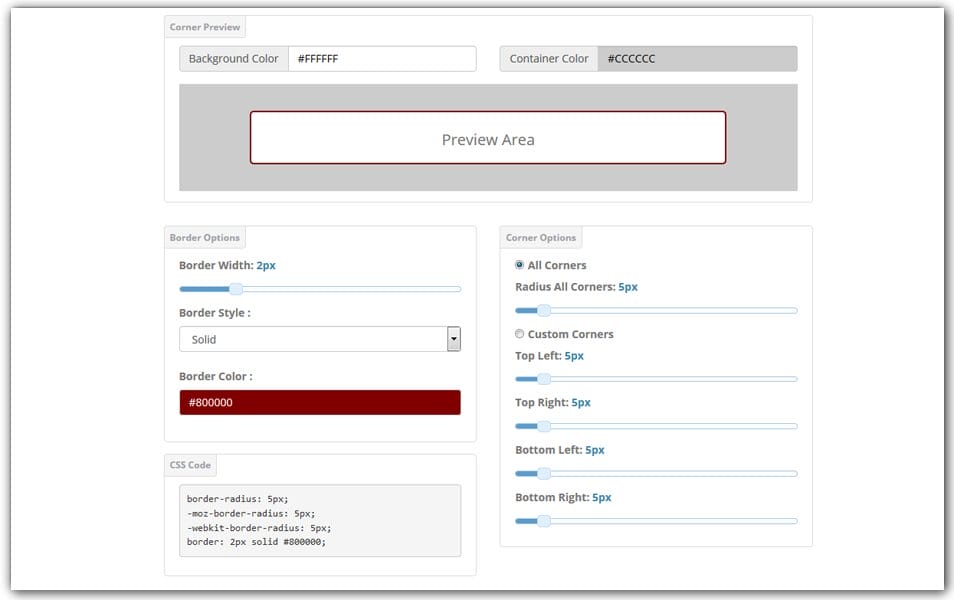Image resolution: width=954 pixels, height=600 pixels.
Task: Click the Solid border style combo box
Action: coord(312,339)
